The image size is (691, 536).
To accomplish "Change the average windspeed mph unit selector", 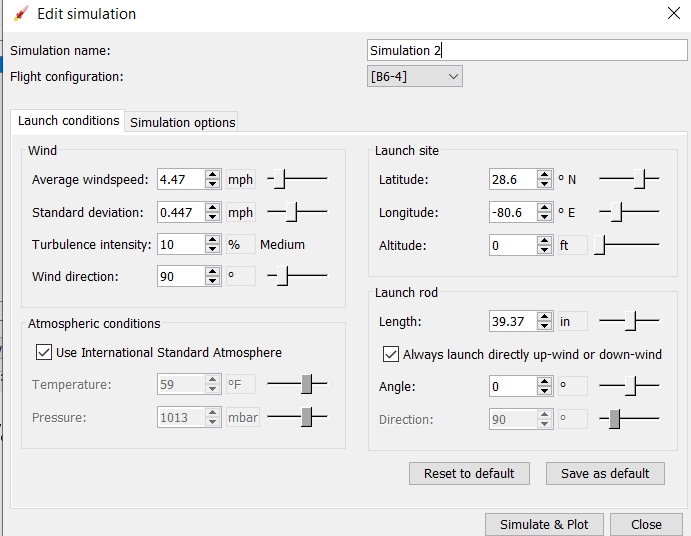I will [241, 179].
